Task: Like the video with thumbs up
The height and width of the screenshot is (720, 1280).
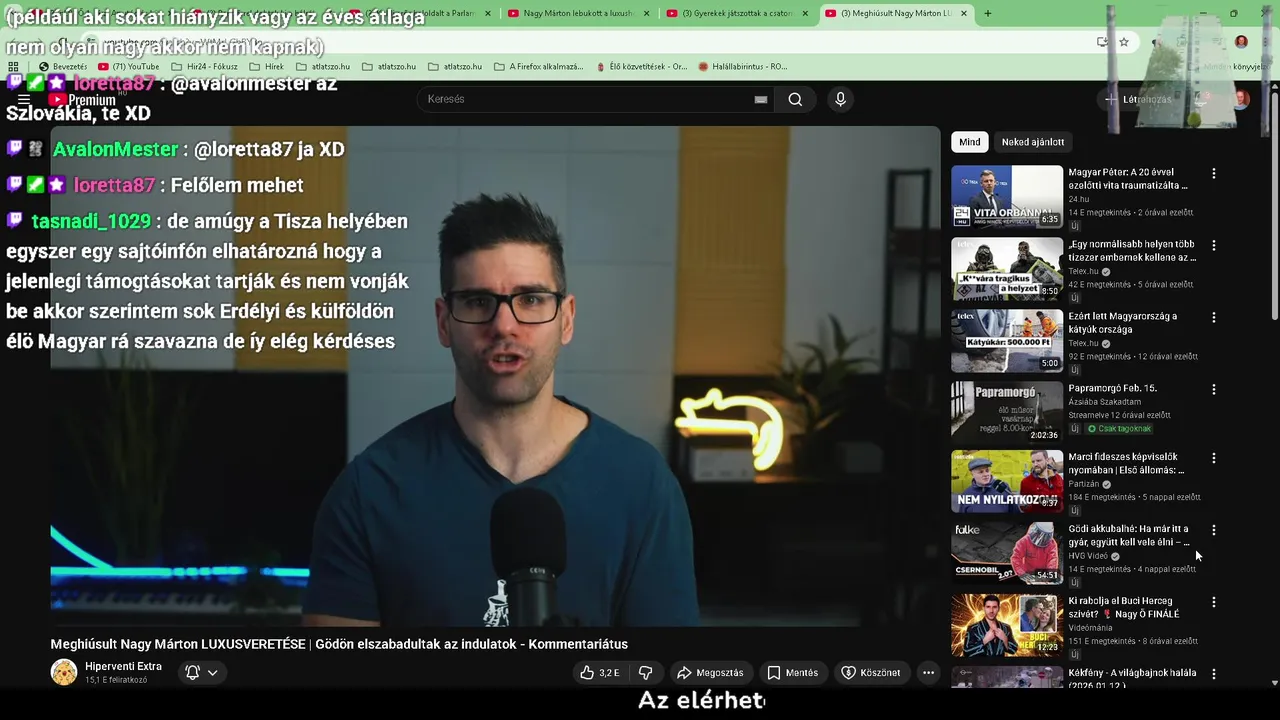Action: [x=600, y=673]
